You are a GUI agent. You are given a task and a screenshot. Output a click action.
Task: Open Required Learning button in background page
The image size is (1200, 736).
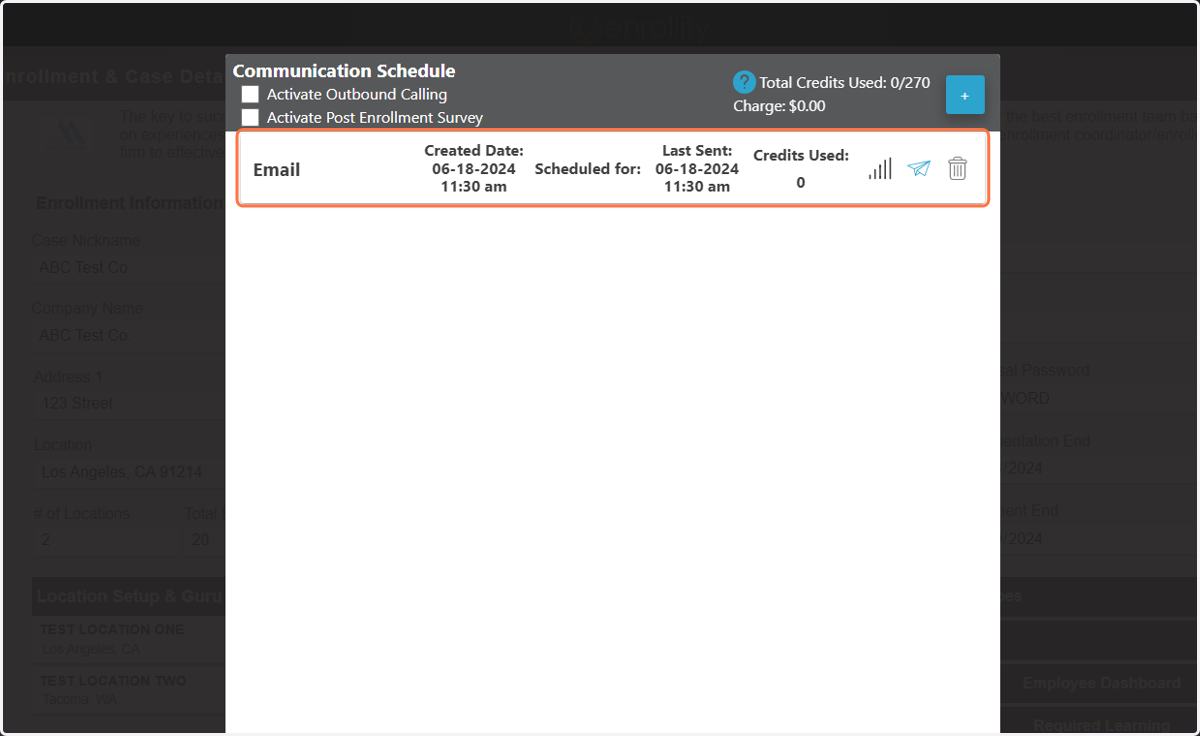click(x=1100, y=724)
